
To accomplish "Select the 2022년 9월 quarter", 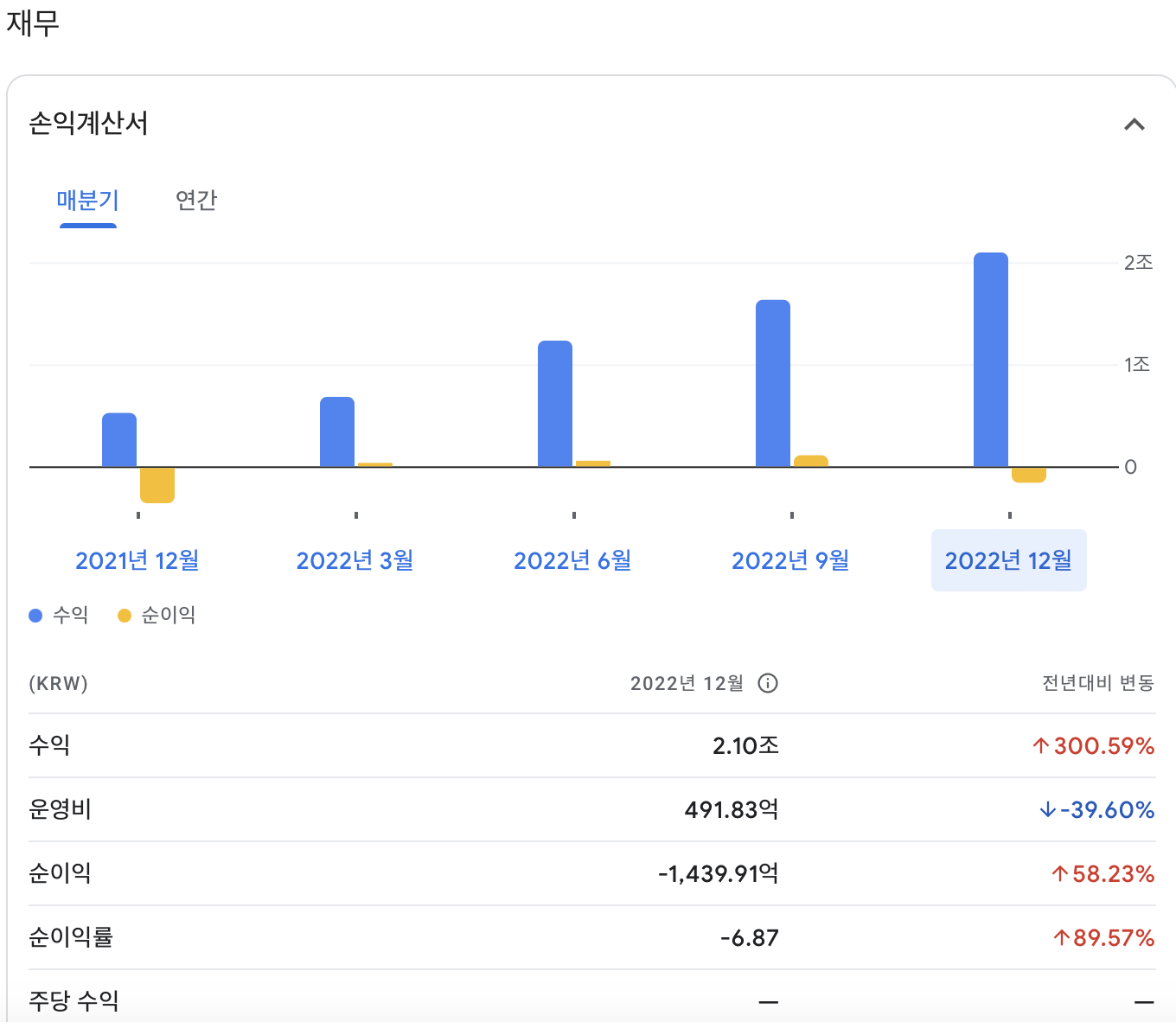I will point(790,560).
